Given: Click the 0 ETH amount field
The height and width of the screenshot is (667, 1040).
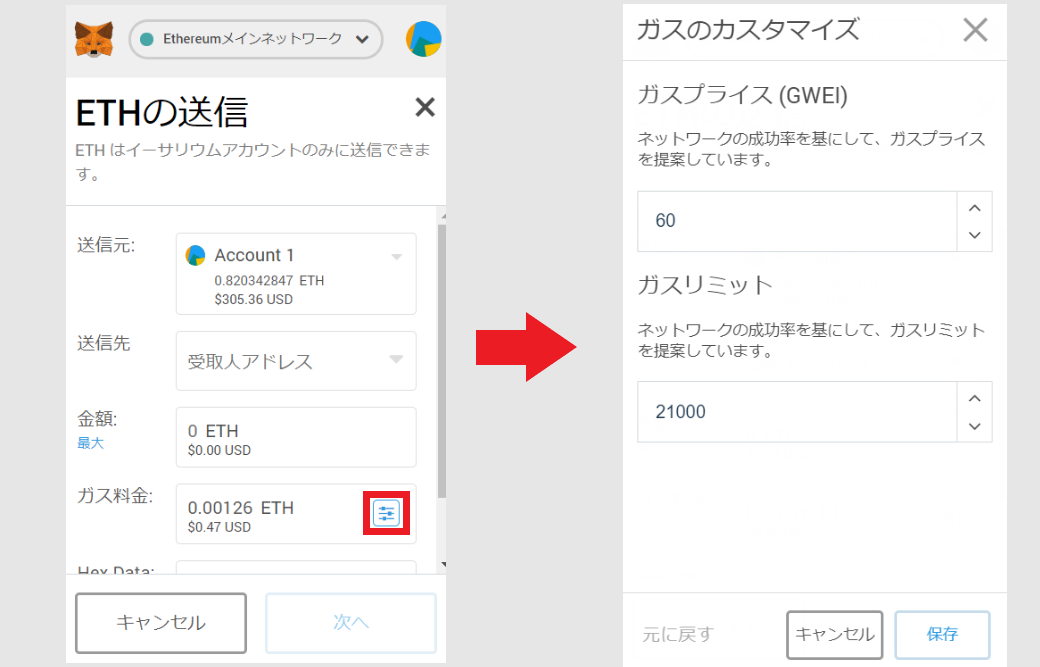Looking at the screenshot, I should point(296,438).
